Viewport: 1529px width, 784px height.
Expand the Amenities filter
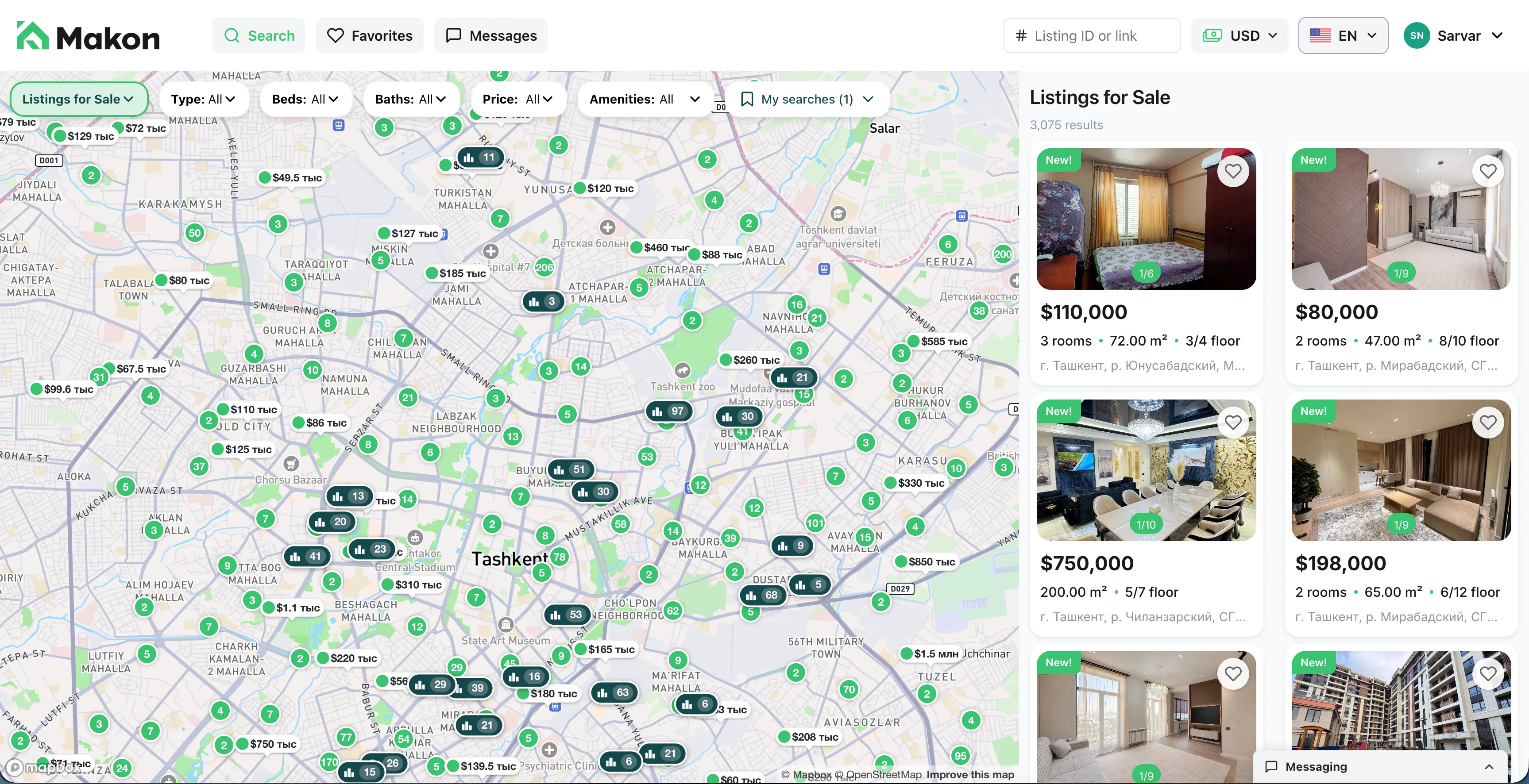645,99
